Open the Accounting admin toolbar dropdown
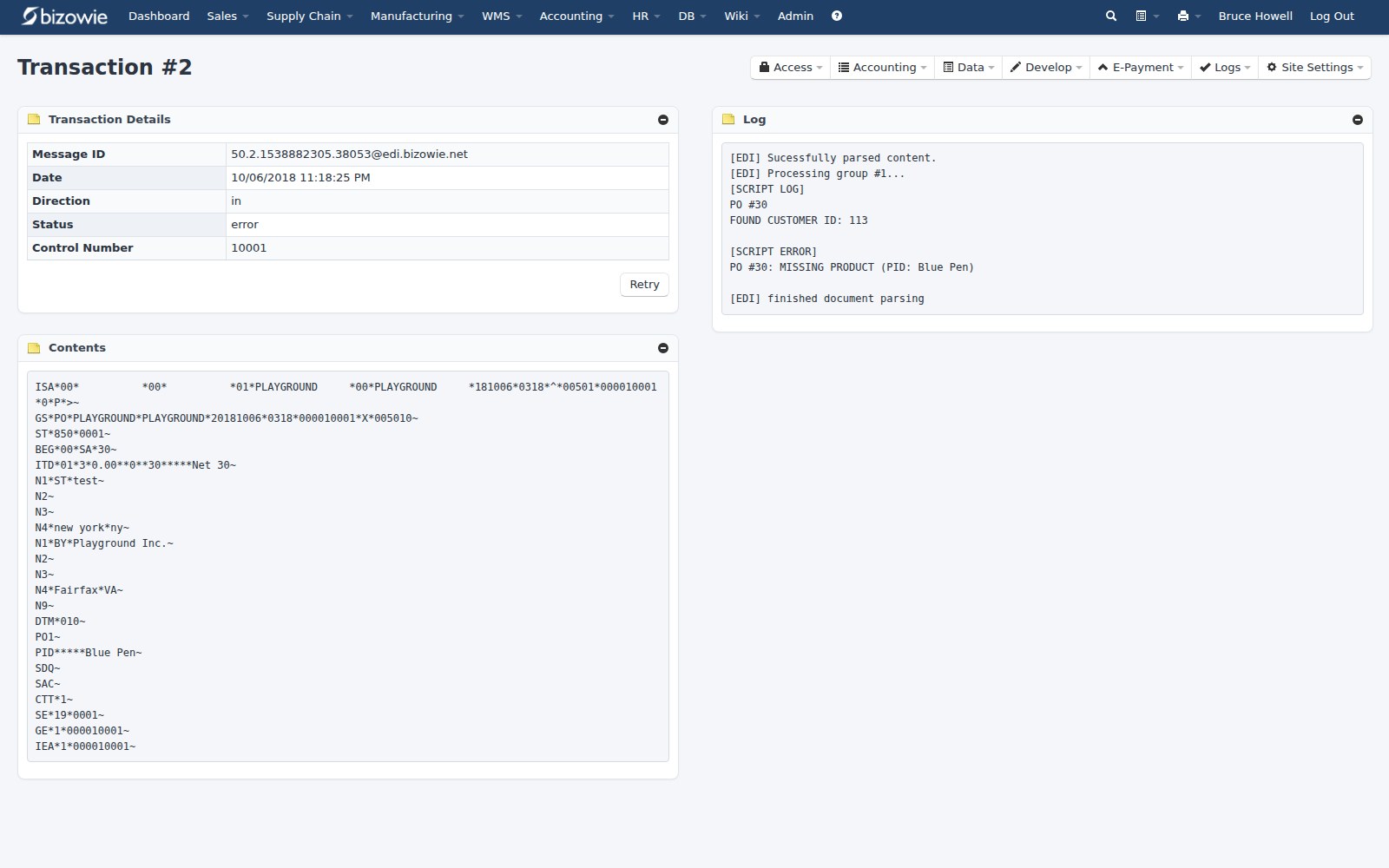1389x868 pixels. pyautogui.click(x=882, y=68)
